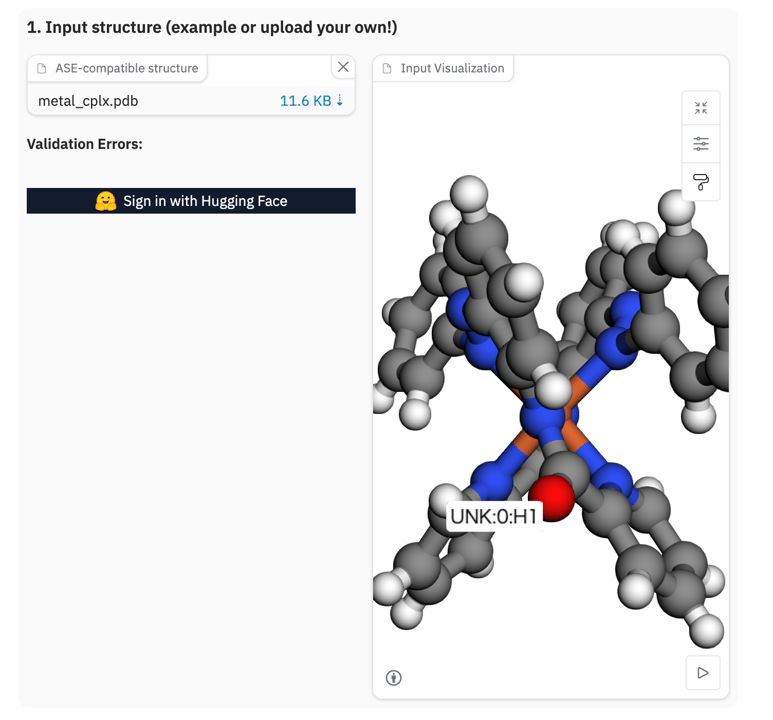Image resolution: width=773 pixels, height=720 pixels.
Task: Select the ASE-compatible structure label tab
Action: tap(126, 69)
